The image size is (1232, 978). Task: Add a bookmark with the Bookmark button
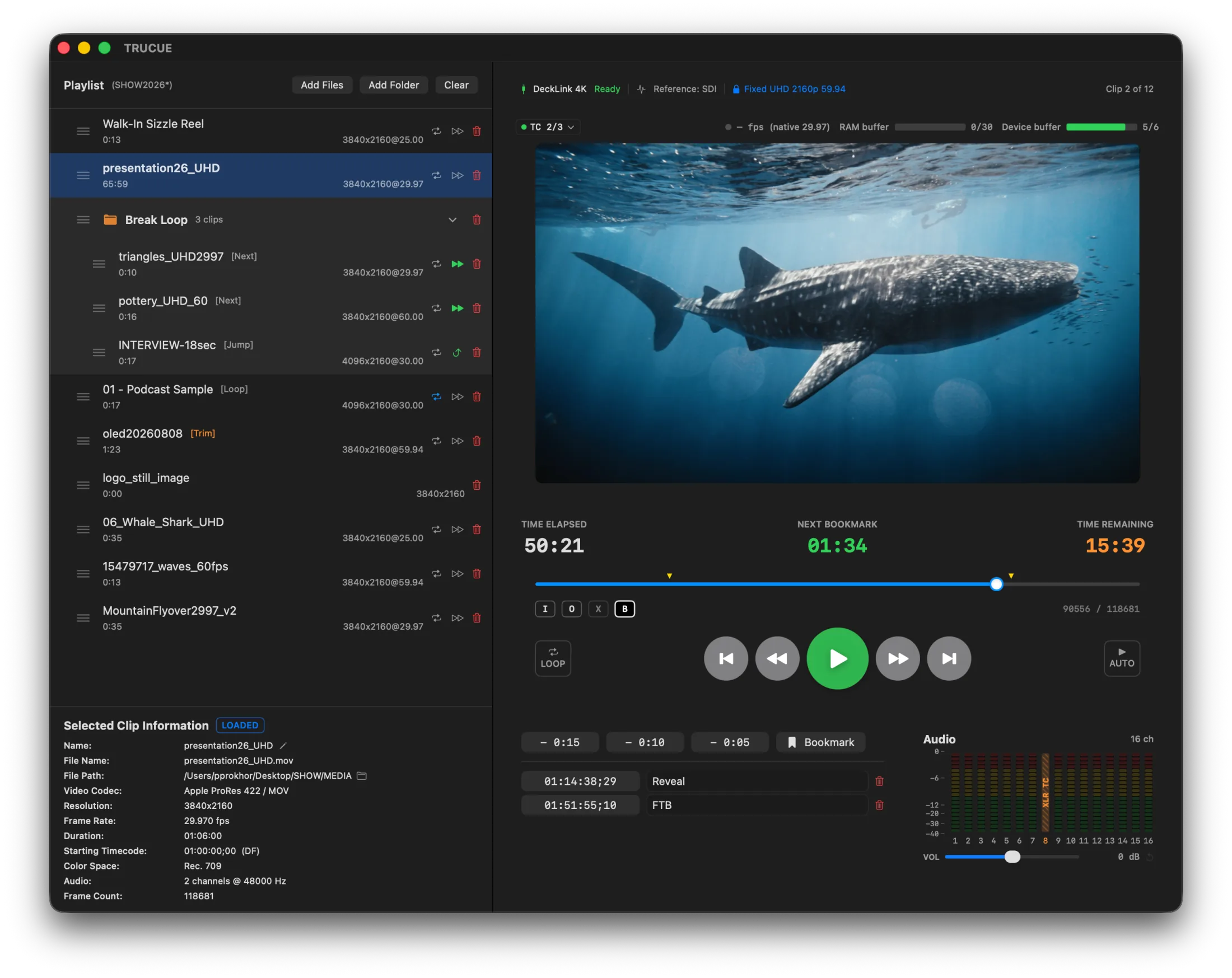coord(820,742)
